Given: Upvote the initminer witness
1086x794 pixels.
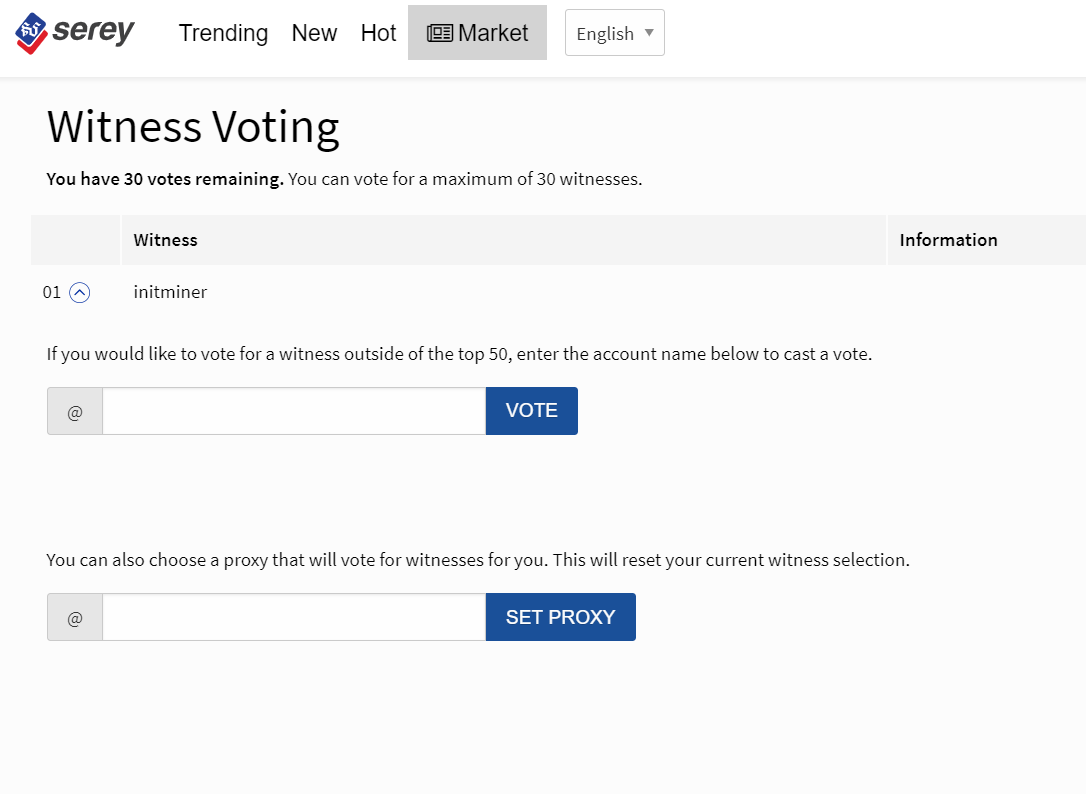Looking at the screenshot, I should point(80,293).
